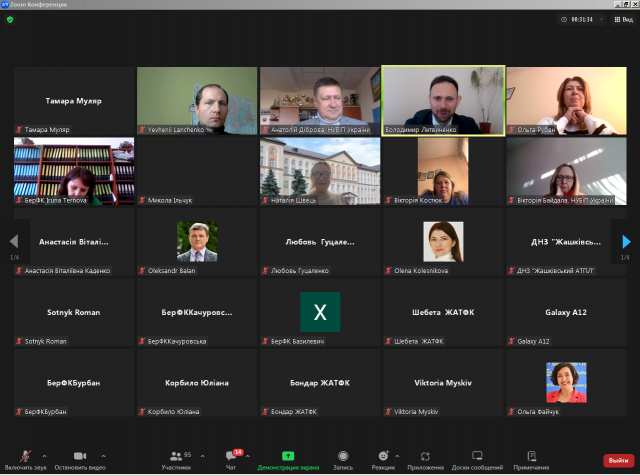This screenshot has height=476, width=640.
Task: Select Володимир Литвиненко's highlighted video
Action: coord(443,100)
